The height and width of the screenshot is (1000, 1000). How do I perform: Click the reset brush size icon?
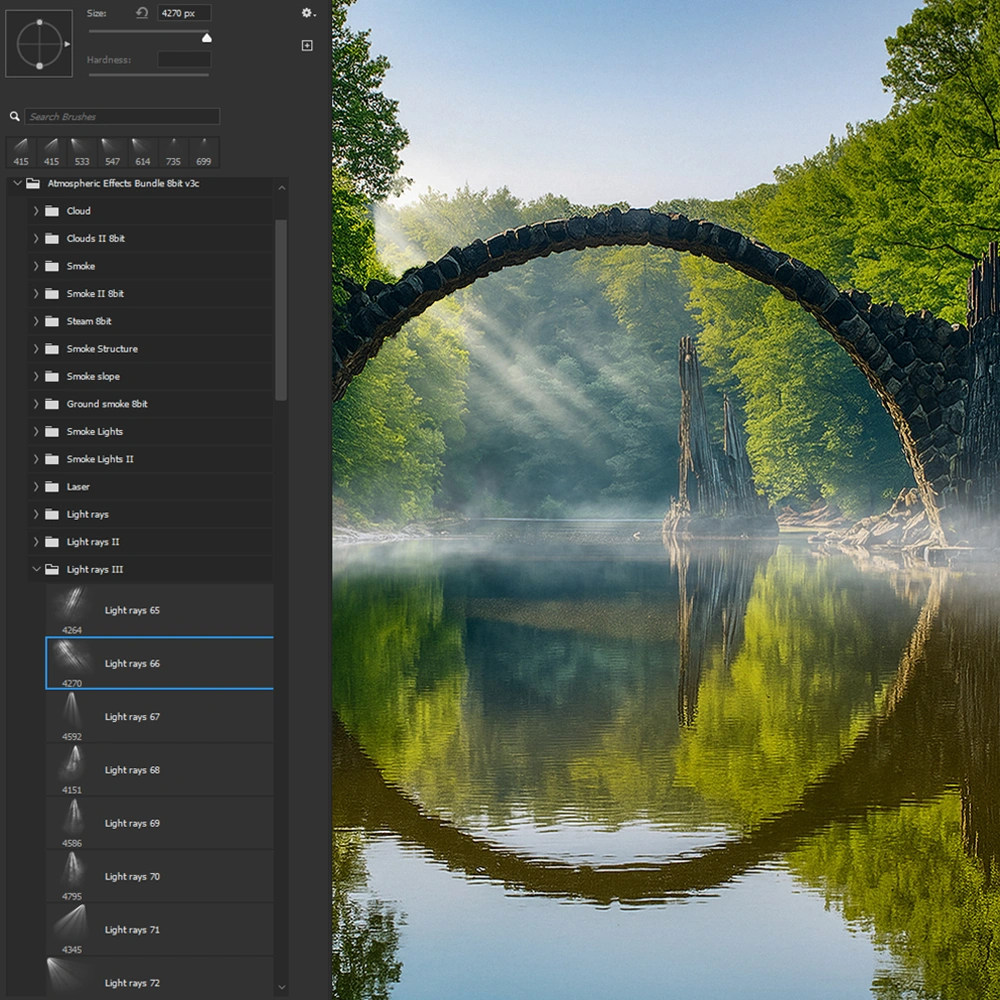pos(142,13)
